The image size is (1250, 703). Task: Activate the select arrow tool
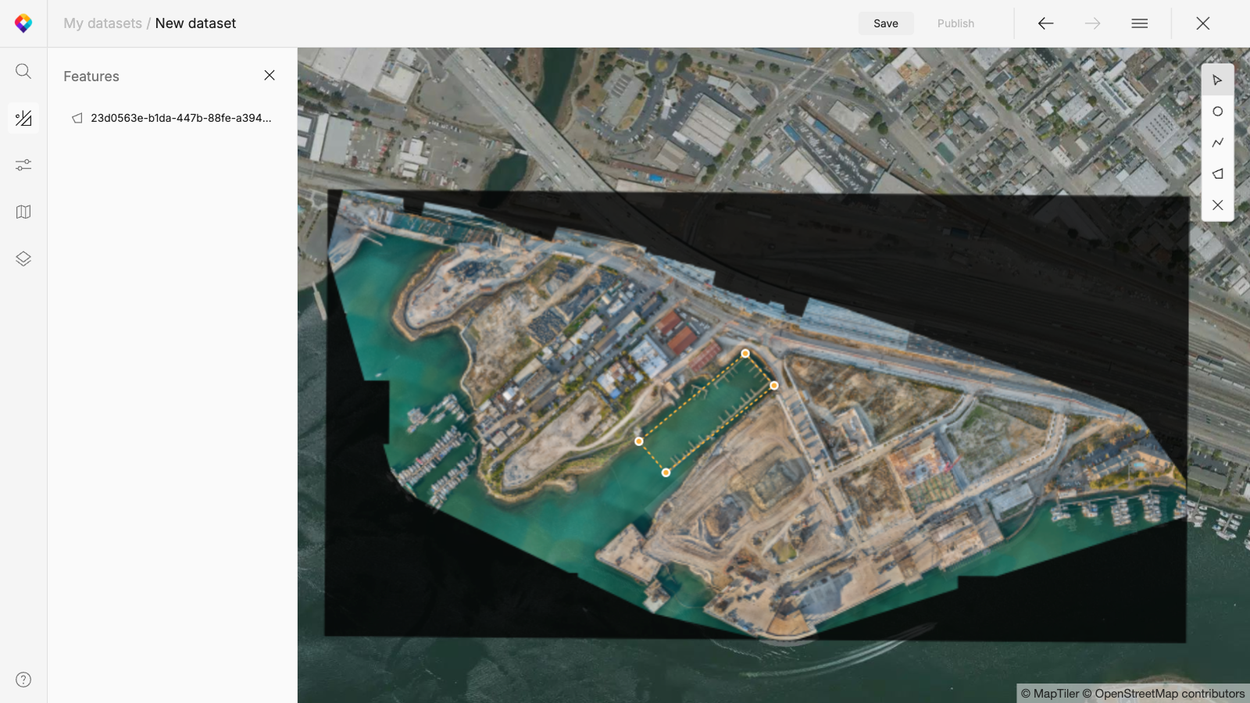[x=1217, y=79]
